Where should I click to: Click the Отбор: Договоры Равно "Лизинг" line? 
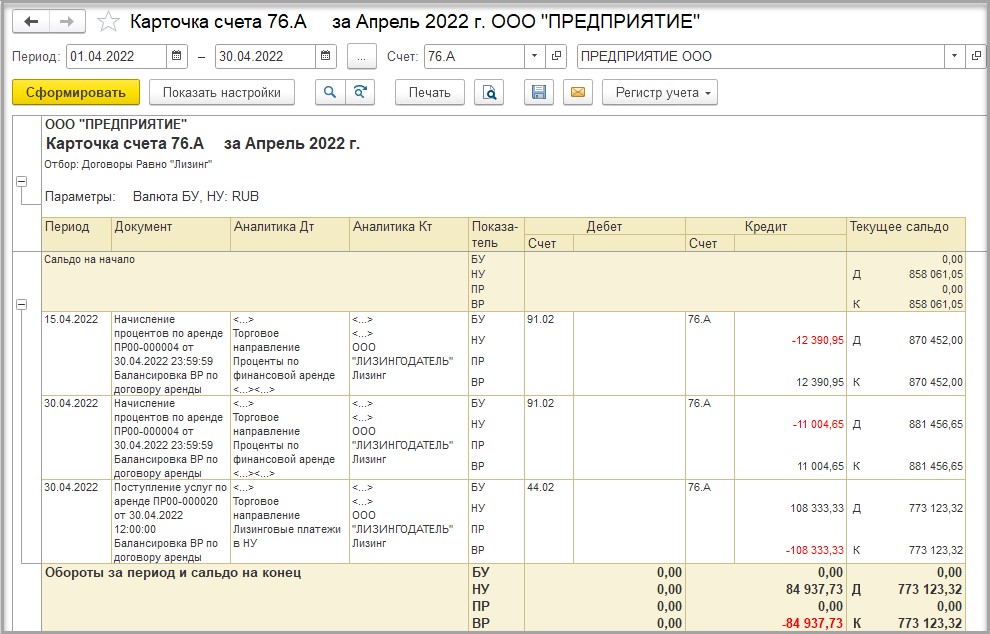click(128, 165)
